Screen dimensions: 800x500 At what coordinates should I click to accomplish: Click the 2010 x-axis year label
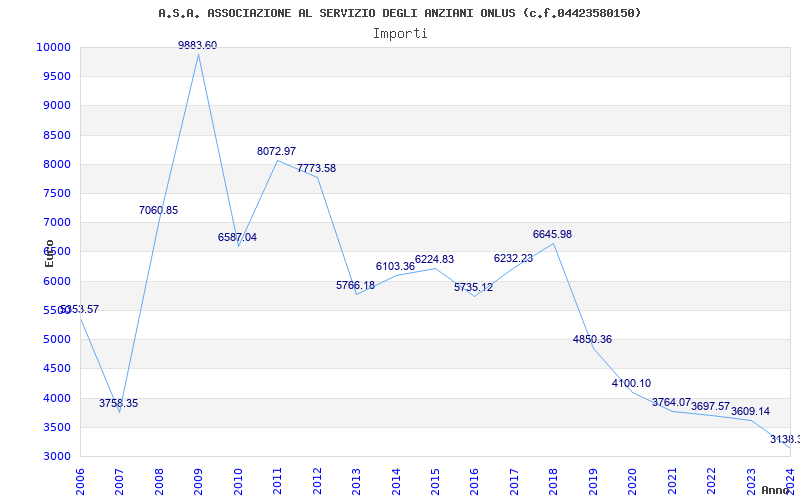coord(238,481)
